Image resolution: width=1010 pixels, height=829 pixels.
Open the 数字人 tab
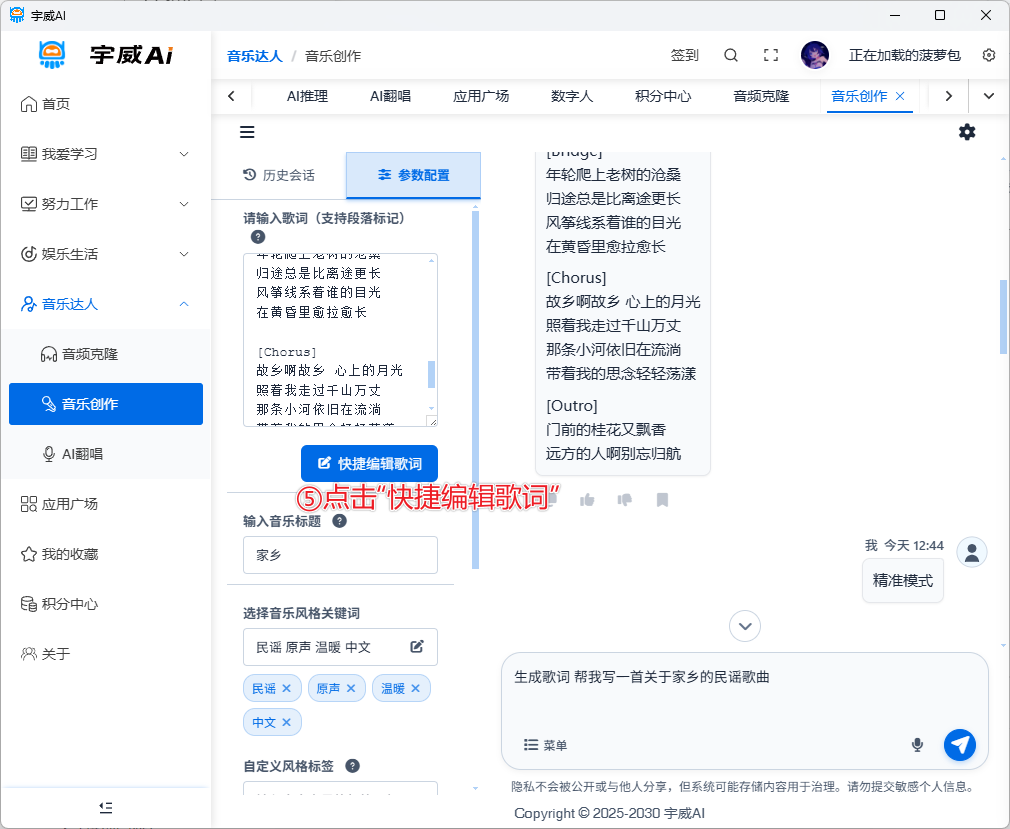pyautogui.click(x=572, y=96)
